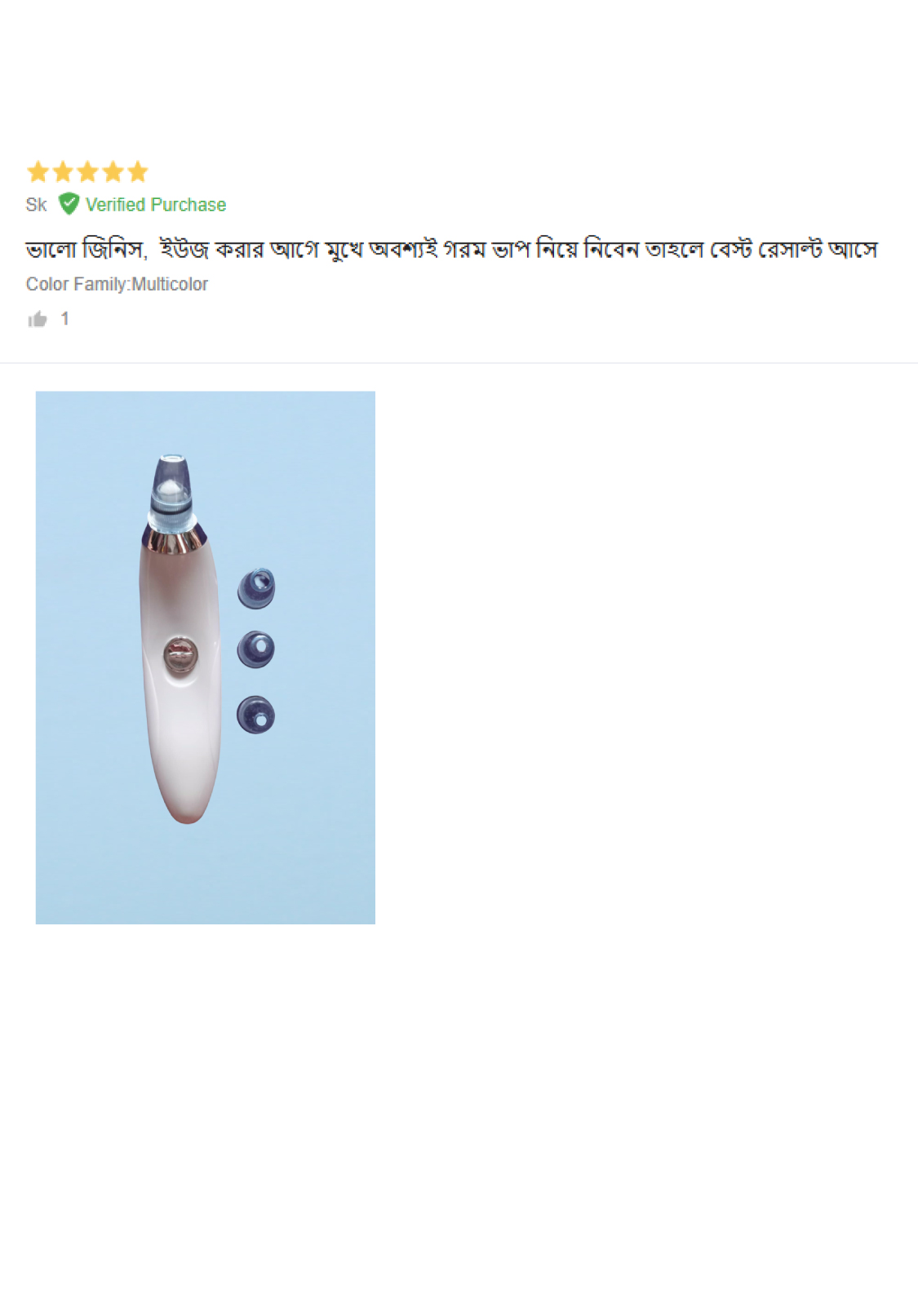Click the horizontal divider below the review
This screenshot has height=1316, width=918.
point(459,363)
